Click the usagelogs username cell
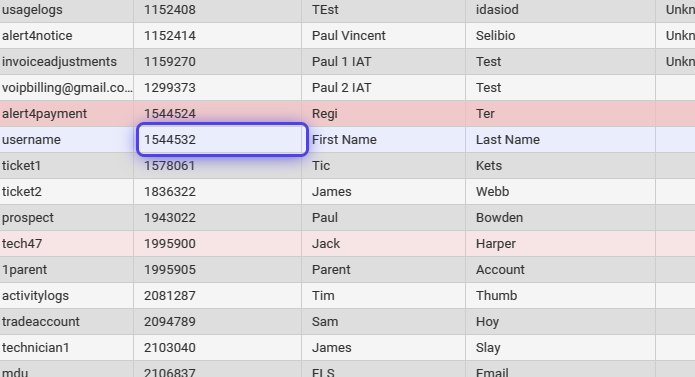This screenshot has width=695, height=377. (66, 10)
